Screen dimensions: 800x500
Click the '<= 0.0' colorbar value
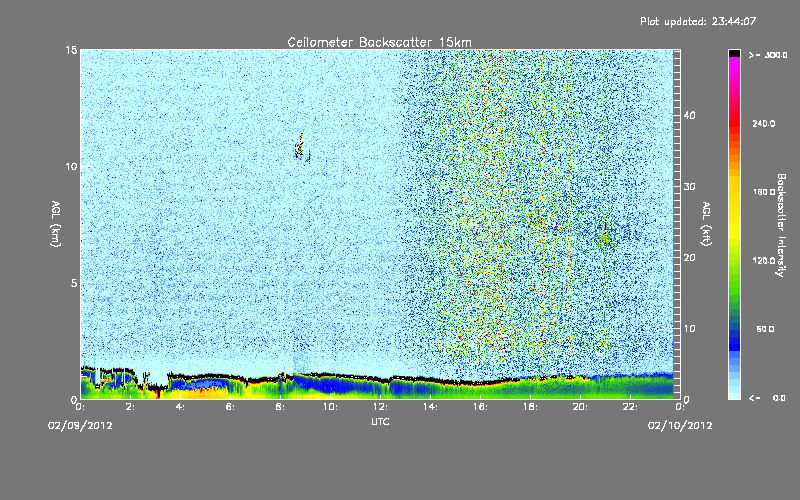(x=768, y=398)
